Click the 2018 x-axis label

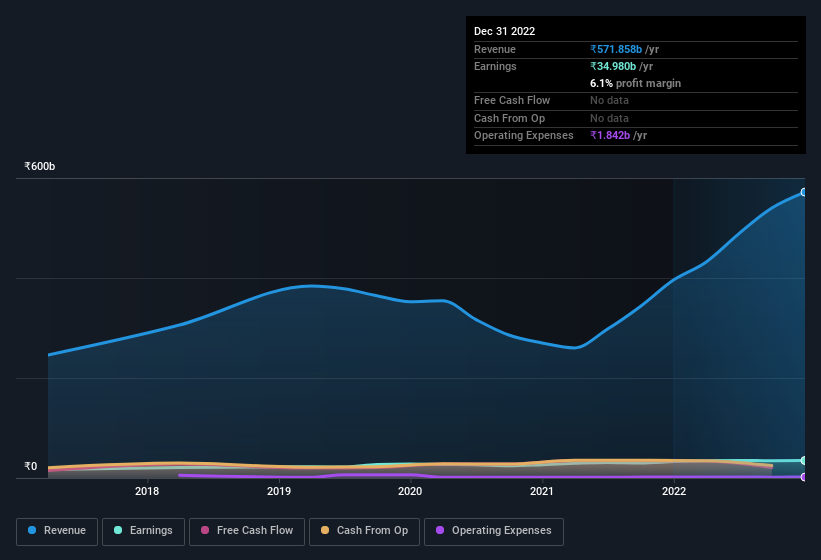[147, 491]
